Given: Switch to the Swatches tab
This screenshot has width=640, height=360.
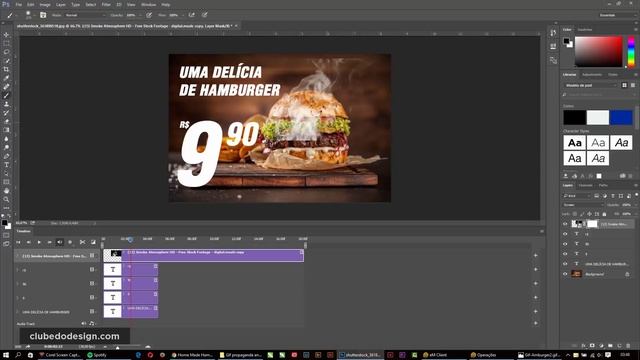Looking at the screenshot, I should [x=585, y=29].
